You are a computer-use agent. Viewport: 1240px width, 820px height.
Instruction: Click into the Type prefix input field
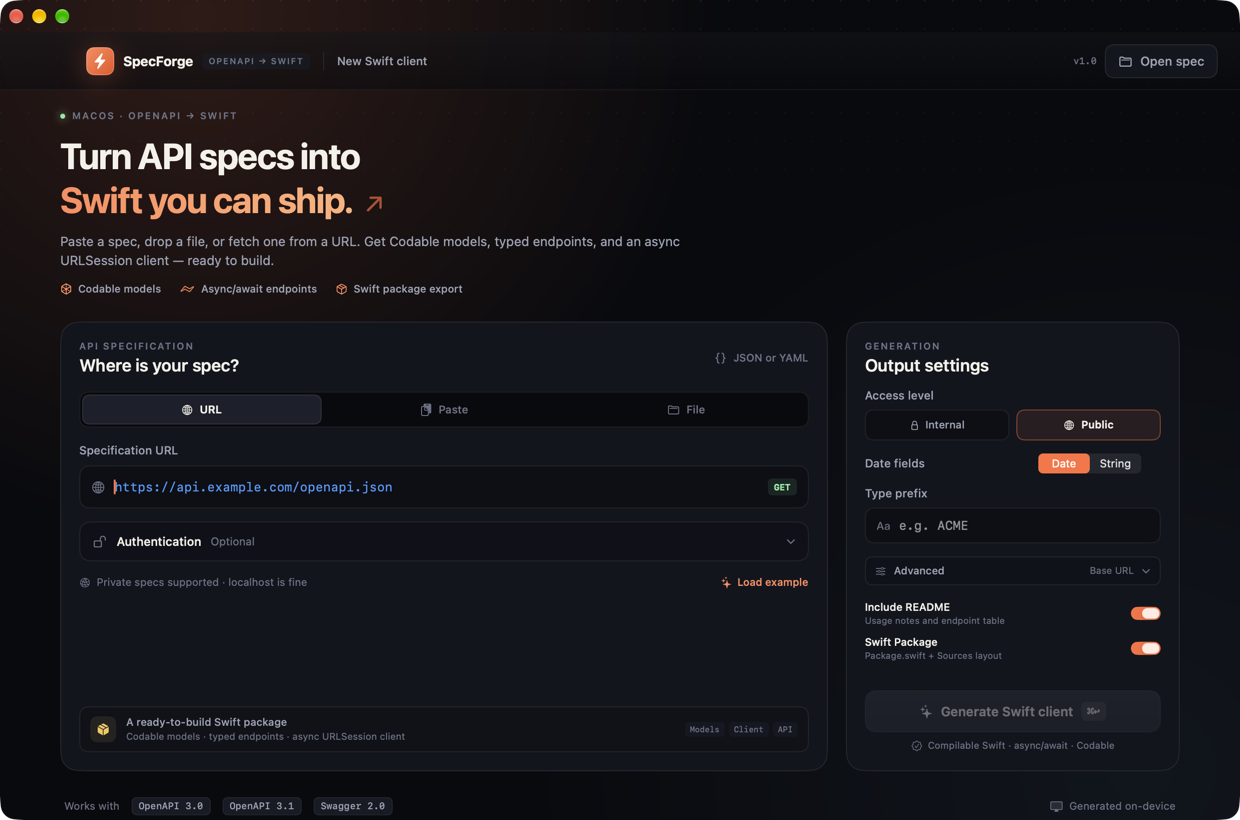pos(1012,526)
